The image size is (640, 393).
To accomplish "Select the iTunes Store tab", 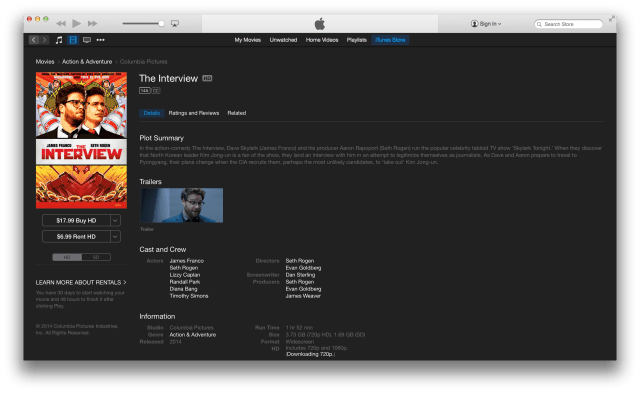I will [x=390, y=40].
